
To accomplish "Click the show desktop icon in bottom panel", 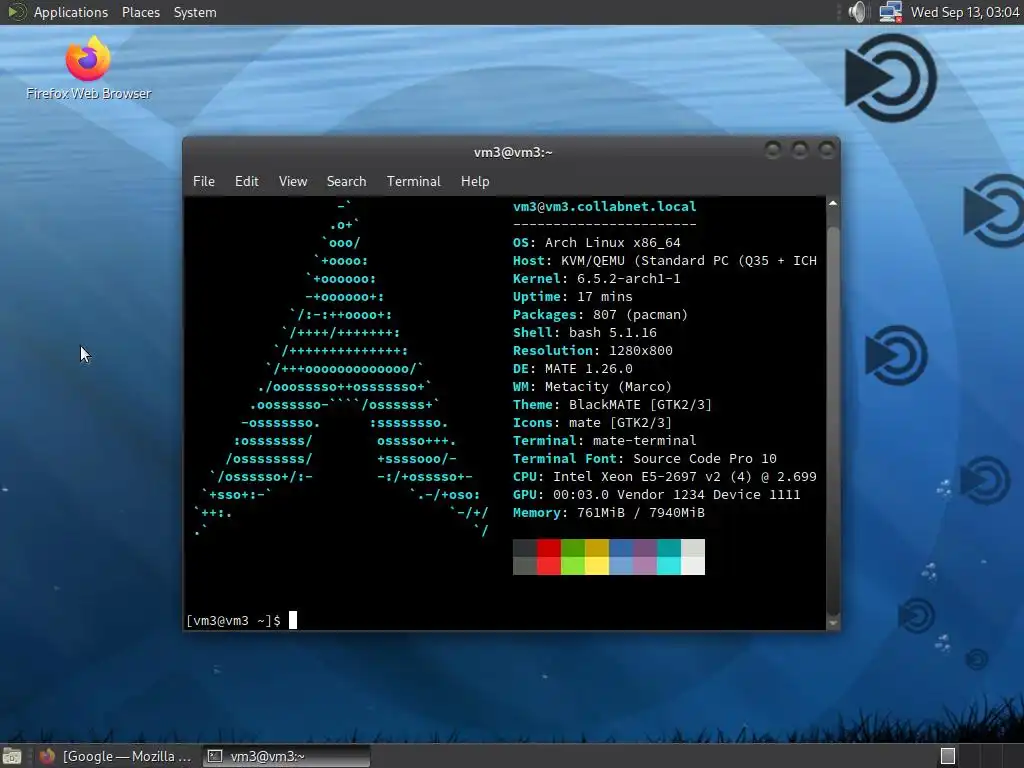I will pos(12,756).
